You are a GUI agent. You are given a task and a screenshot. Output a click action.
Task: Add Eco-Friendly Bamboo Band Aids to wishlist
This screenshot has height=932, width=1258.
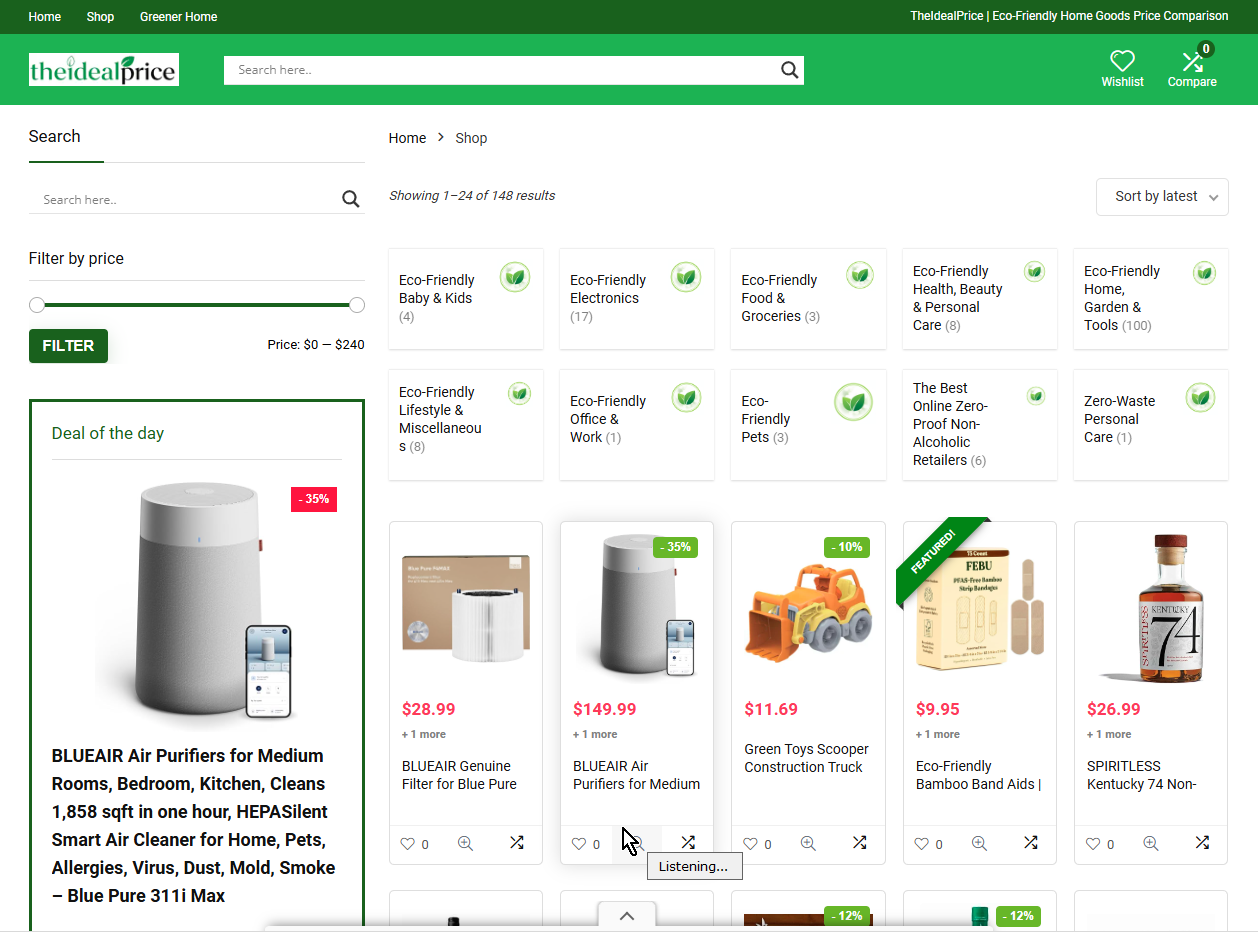(922, 844)
